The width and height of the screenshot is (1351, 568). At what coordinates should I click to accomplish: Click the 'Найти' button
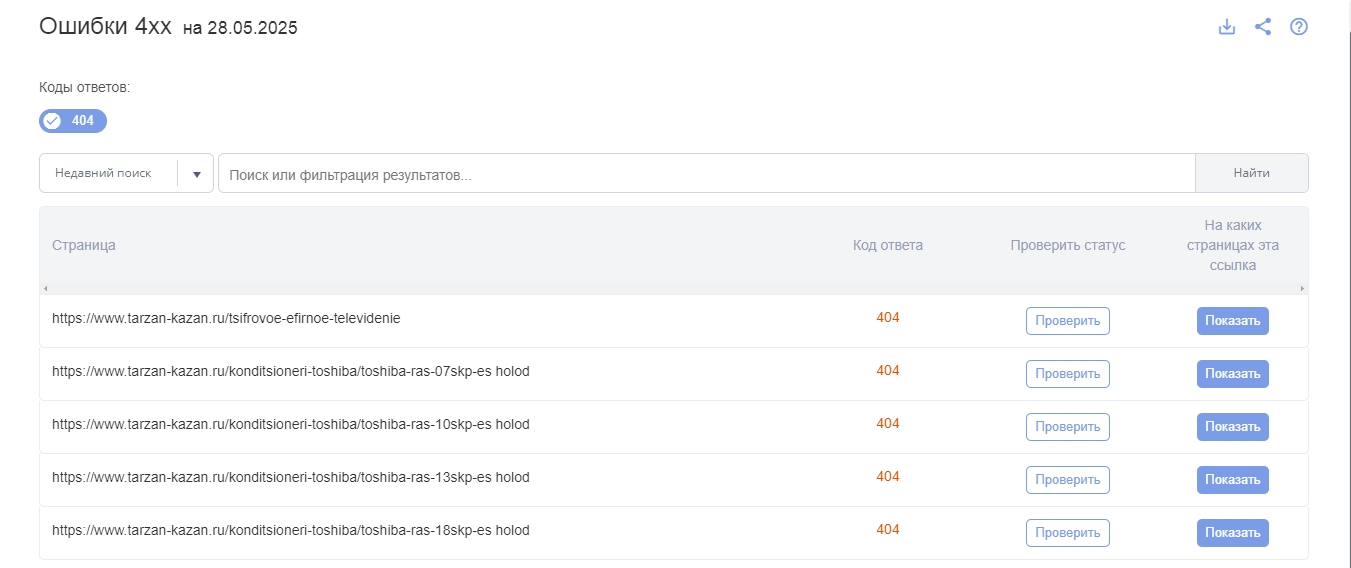click(x=1252, y=173)
